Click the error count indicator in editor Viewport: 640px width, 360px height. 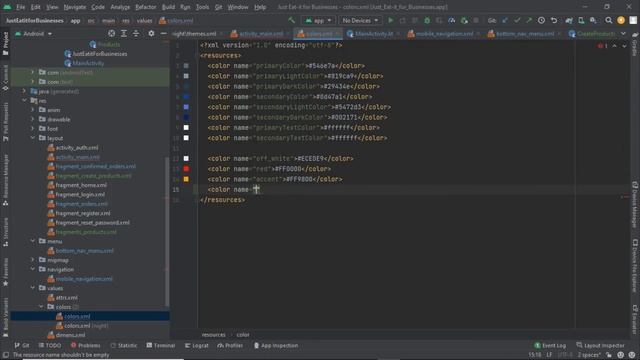pyautogui.click(x=603, y=46)
